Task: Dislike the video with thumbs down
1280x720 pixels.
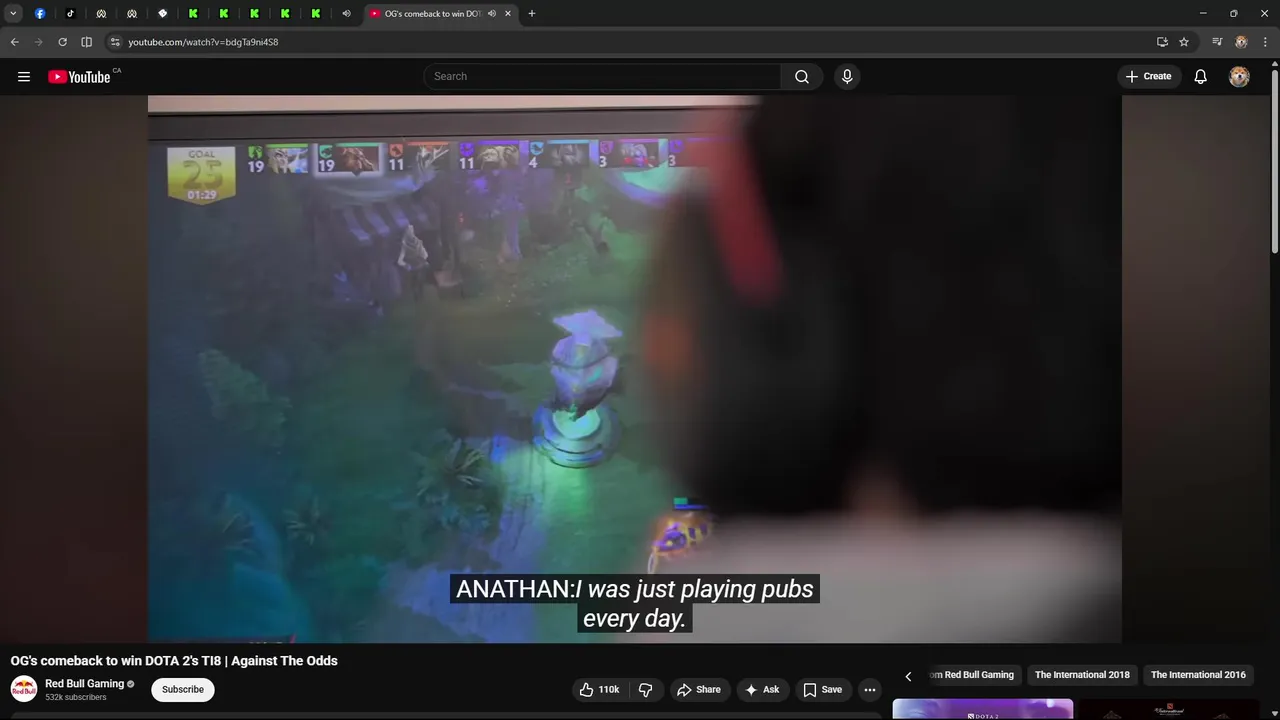Action: click(x=646, y=690)
